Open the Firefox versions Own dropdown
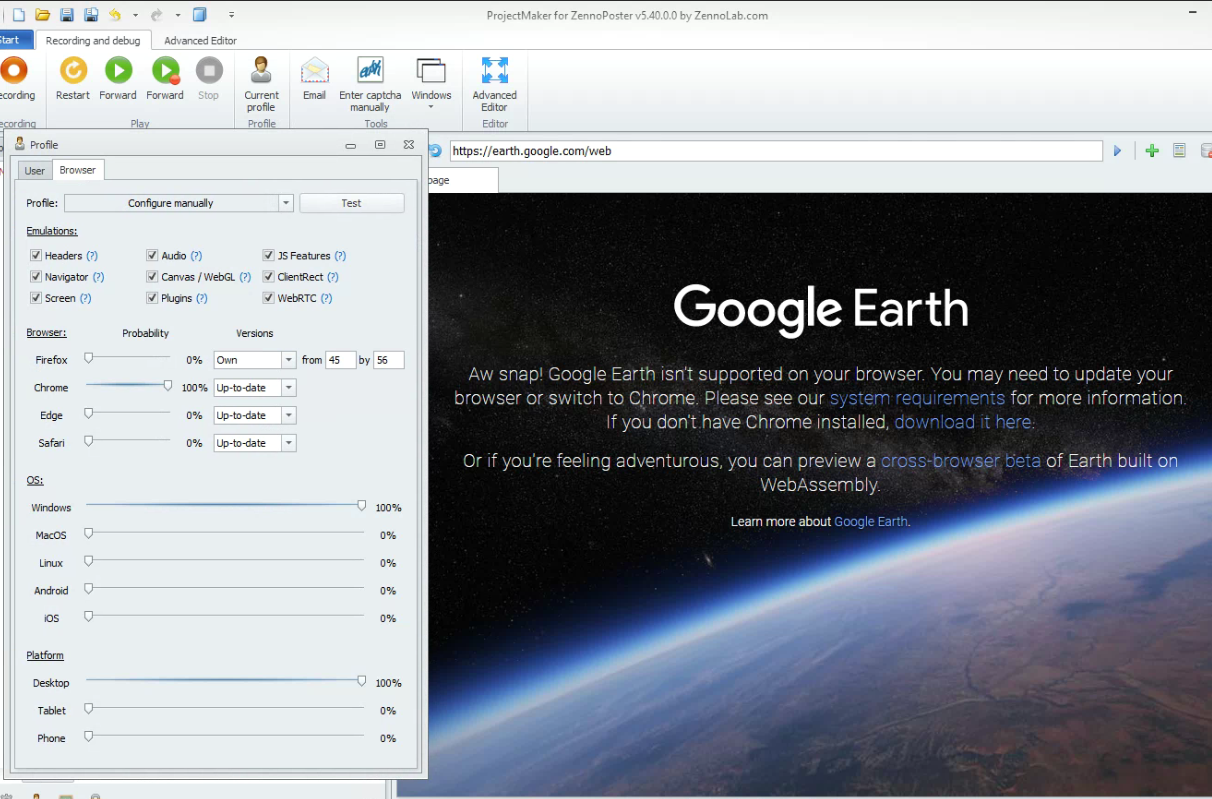 click(289, 360)
